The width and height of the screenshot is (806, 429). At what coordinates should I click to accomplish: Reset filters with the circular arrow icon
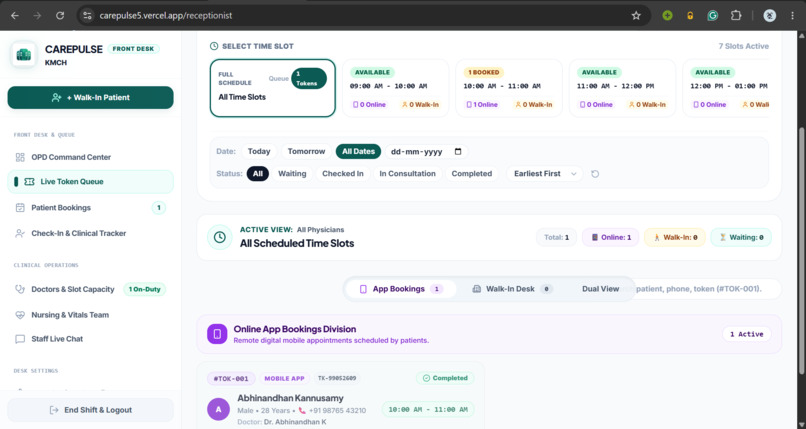tap(595, 174)
